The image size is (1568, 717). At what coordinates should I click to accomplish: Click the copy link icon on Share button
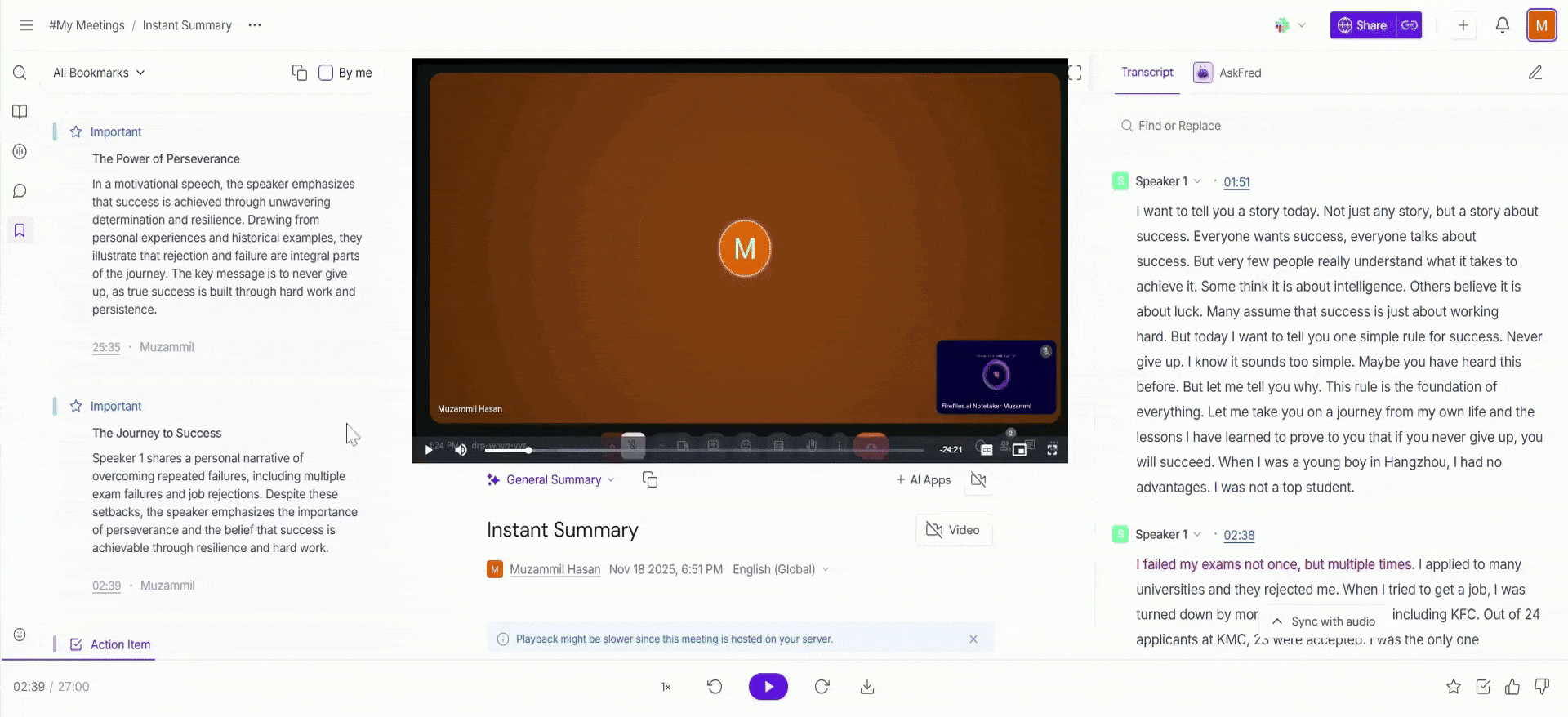[x=1410, y=25]
